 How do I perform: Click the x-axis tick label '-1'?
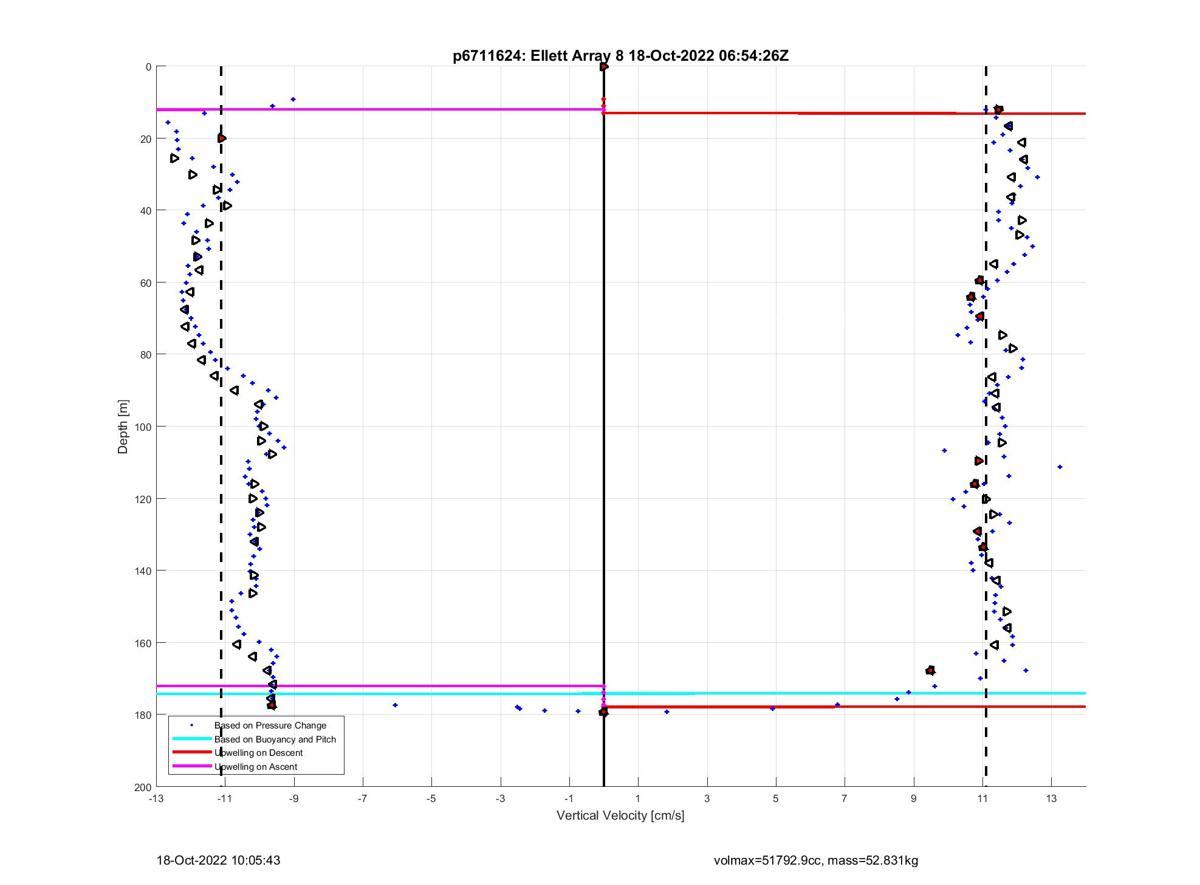tap(569, 799)
